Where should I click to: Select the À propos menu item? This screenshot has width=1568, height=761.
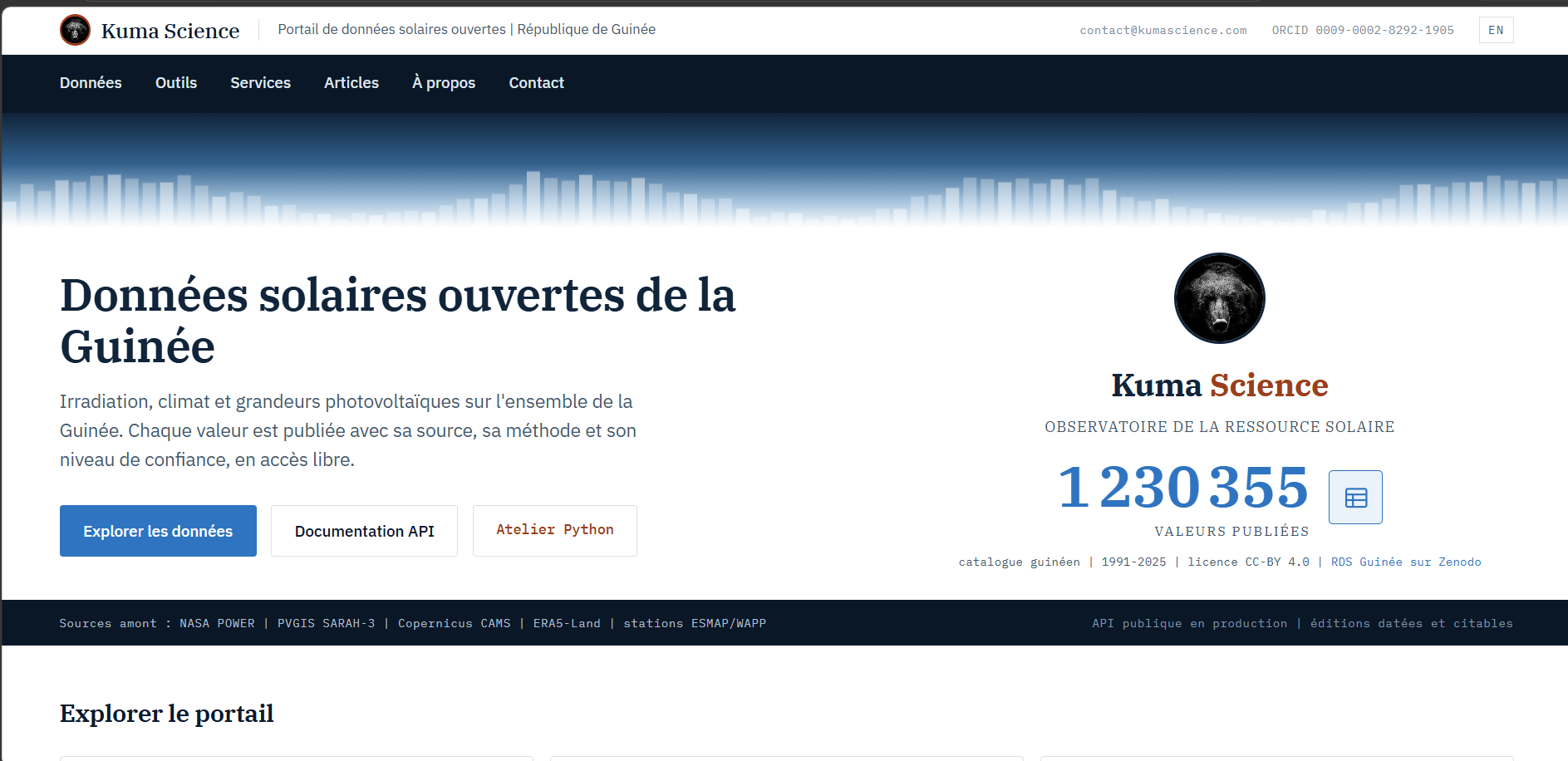pyautogui.click(x=444, y=83)
